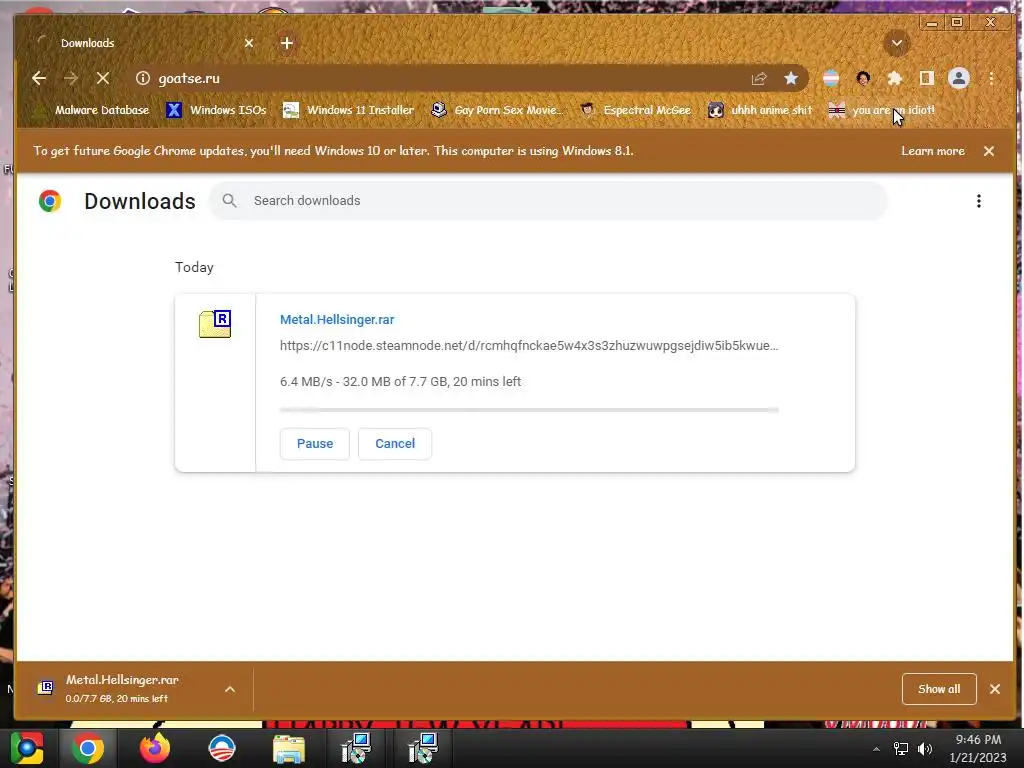Open the avatar face extension icon
1024x768 pixels.
pyautogui.click(x=863, y=78)
